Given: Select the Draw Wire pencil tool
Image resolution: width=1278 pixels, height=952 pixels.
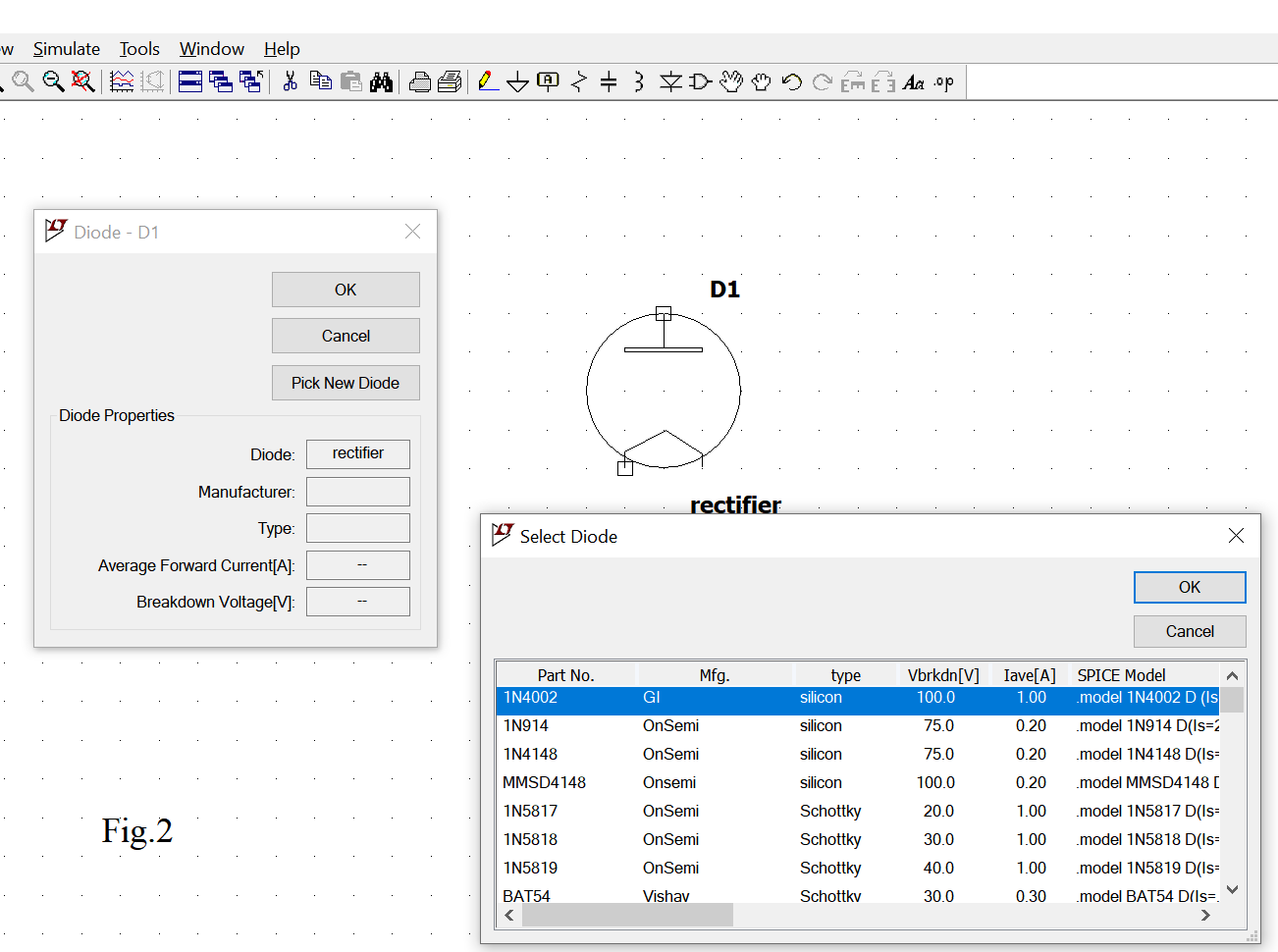Looking at the screenshot, I should [x=488, y=81].
